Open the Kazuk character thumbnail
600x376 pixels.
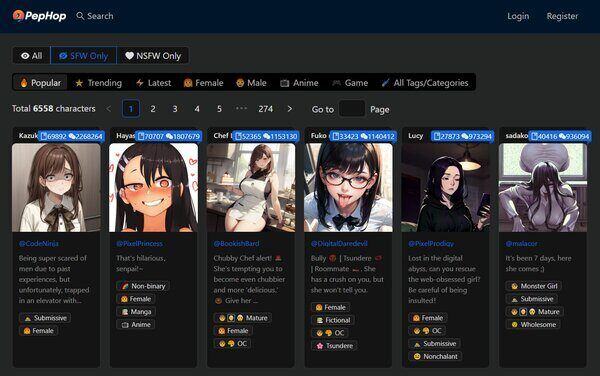(x=56, y=187)
